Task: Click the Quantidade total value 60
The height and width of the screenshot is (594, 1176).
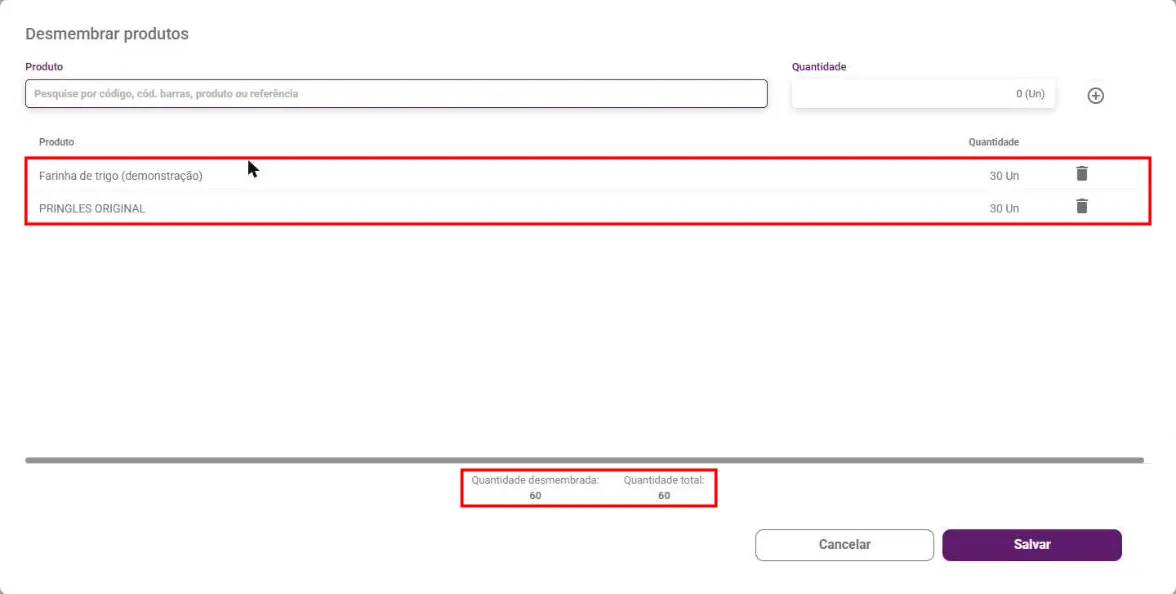Action: 664,495
